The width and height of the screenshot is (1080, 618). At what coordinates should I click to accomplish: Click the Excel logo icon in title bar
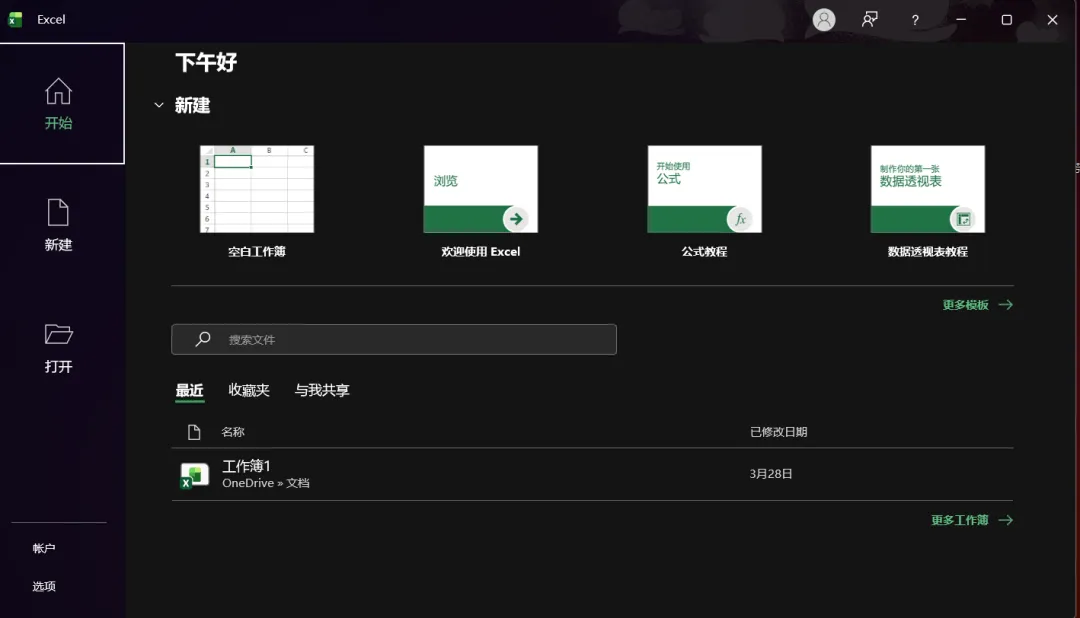click(x=15, y=19)
